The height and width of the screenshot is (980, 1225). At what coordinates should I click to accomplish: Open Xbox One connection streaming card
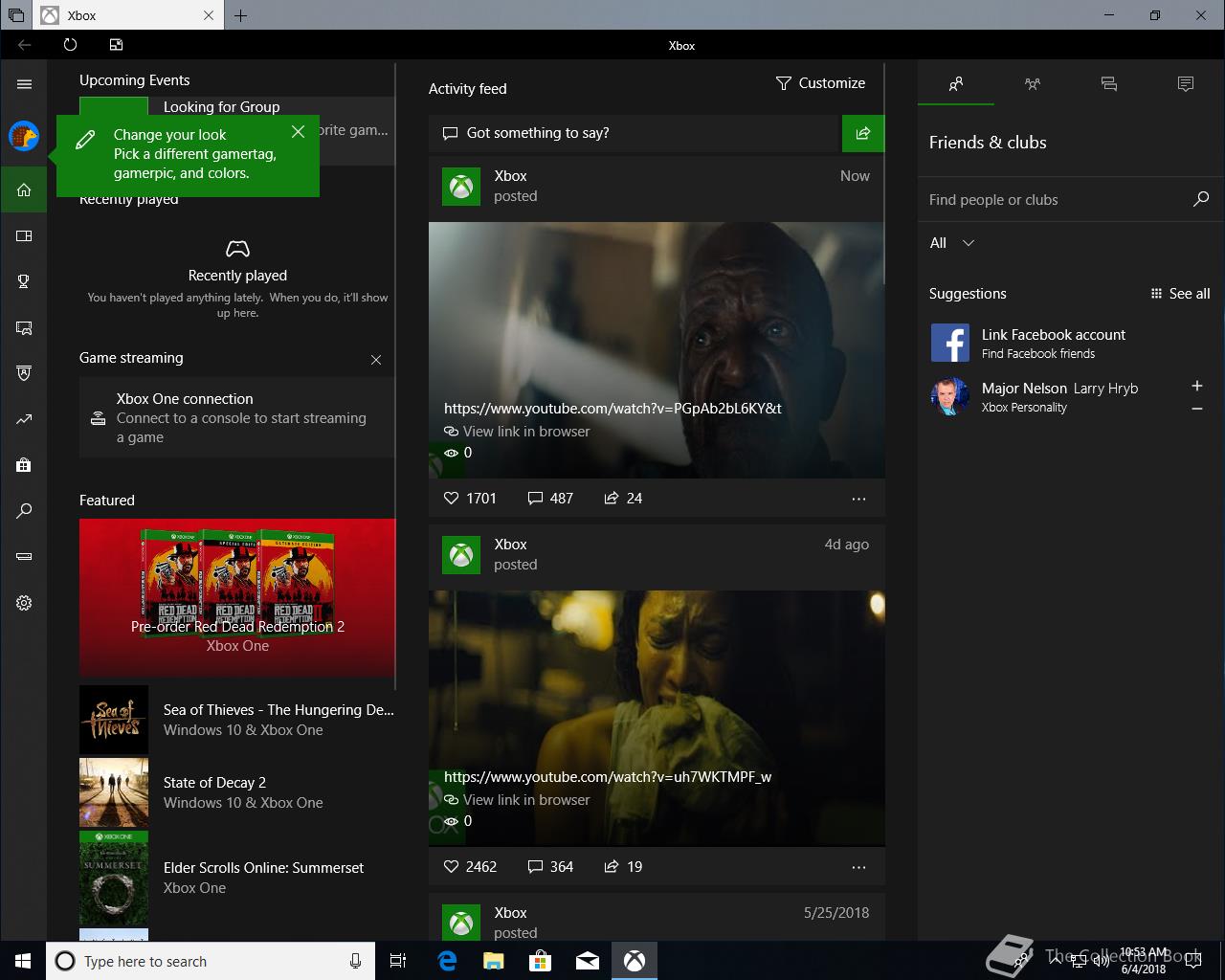click(x=236, y=417)
